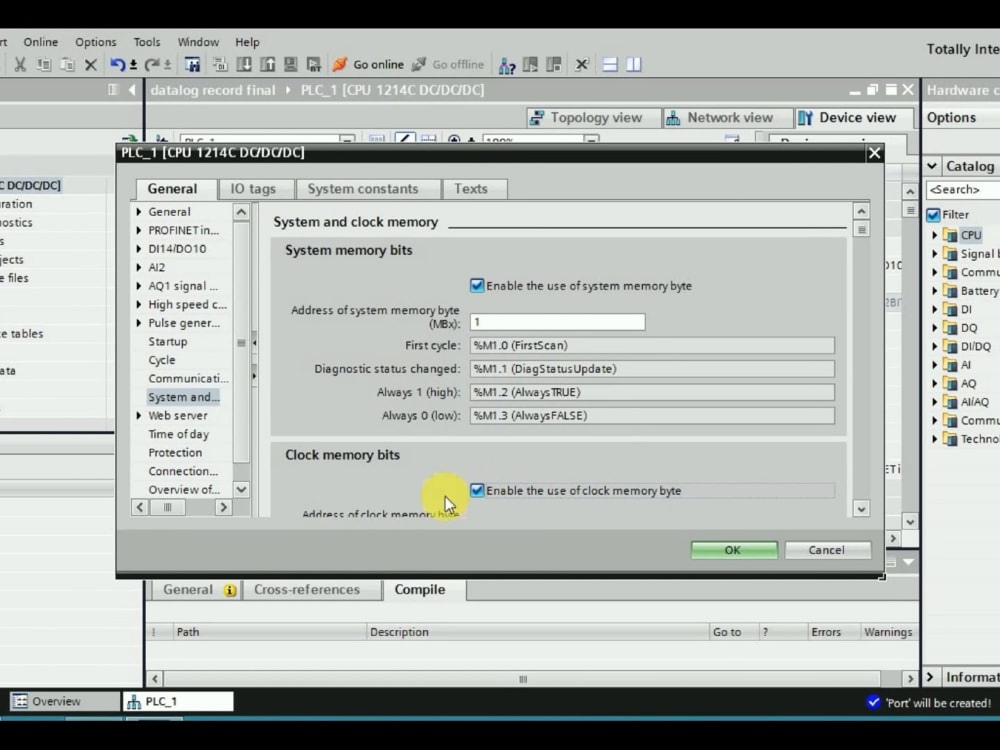1000x750 pixels.
Task: Click the system memory byte address input field
Action: pyautogui.click(x=557, y=322)
